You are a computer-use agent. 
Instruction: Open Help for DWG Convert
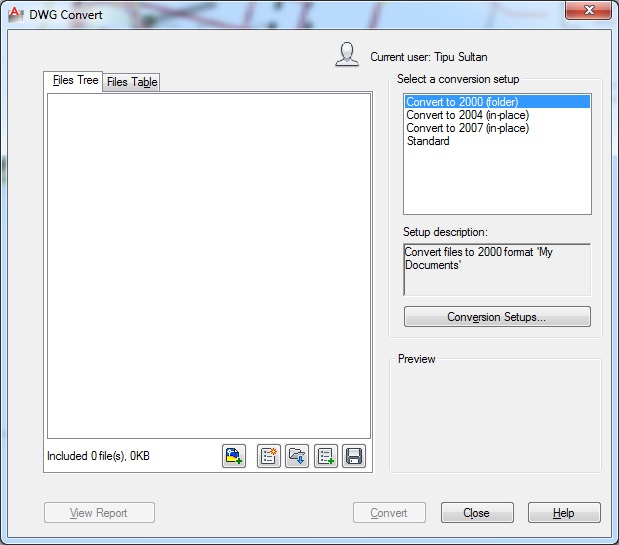pyautogui.click(x=564, y=513)
